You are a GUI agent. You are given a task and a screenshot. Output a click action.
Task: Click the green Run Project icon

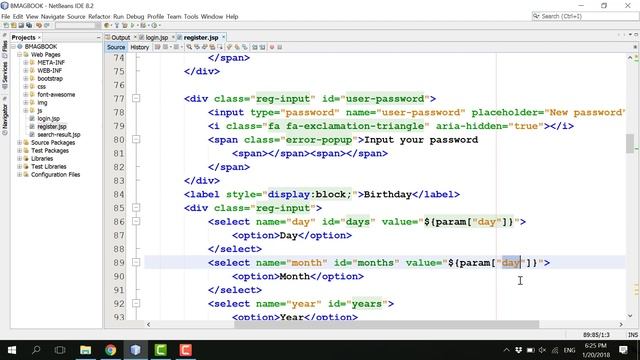pos(132,25)
